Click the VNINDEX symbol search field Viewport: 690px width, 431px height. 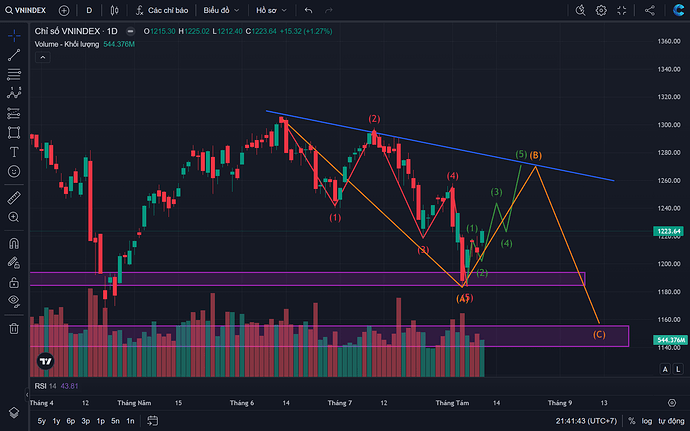coord(26,10)
